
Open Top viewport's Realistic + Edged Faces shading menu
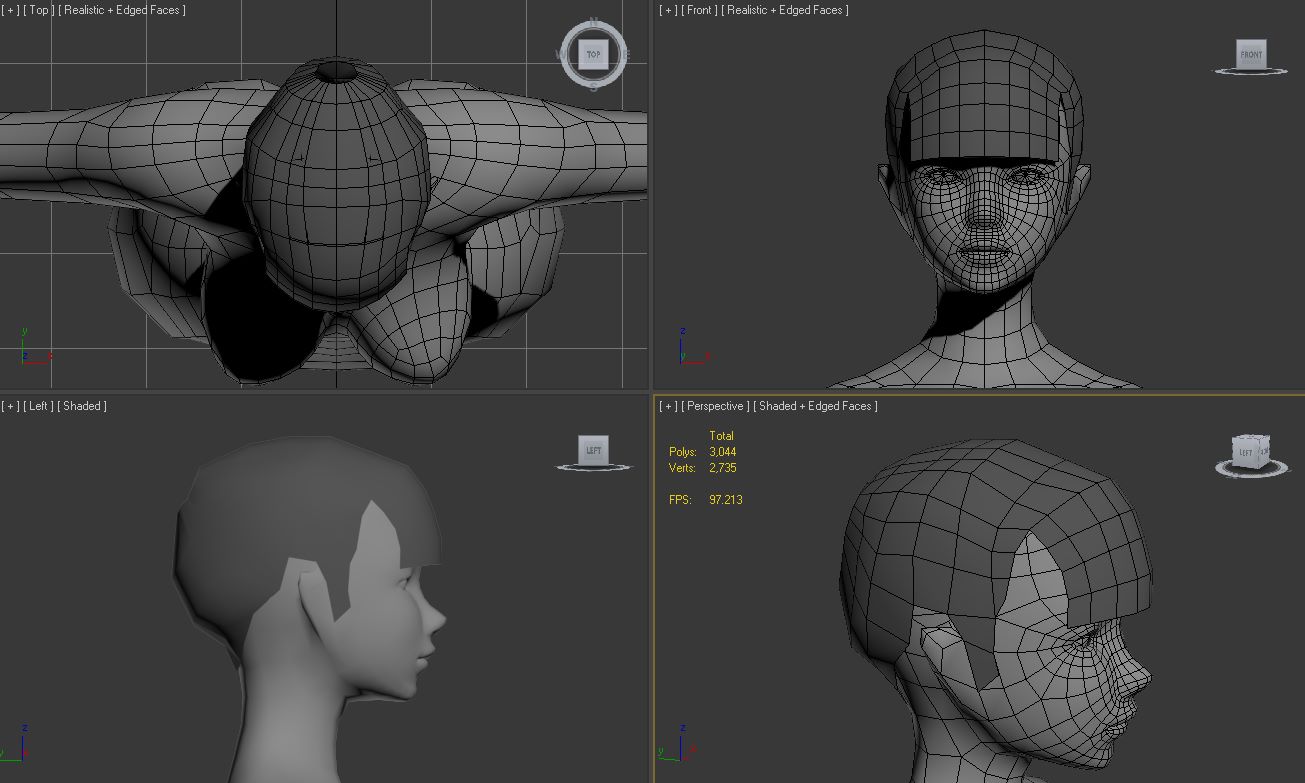coord(123,10)
